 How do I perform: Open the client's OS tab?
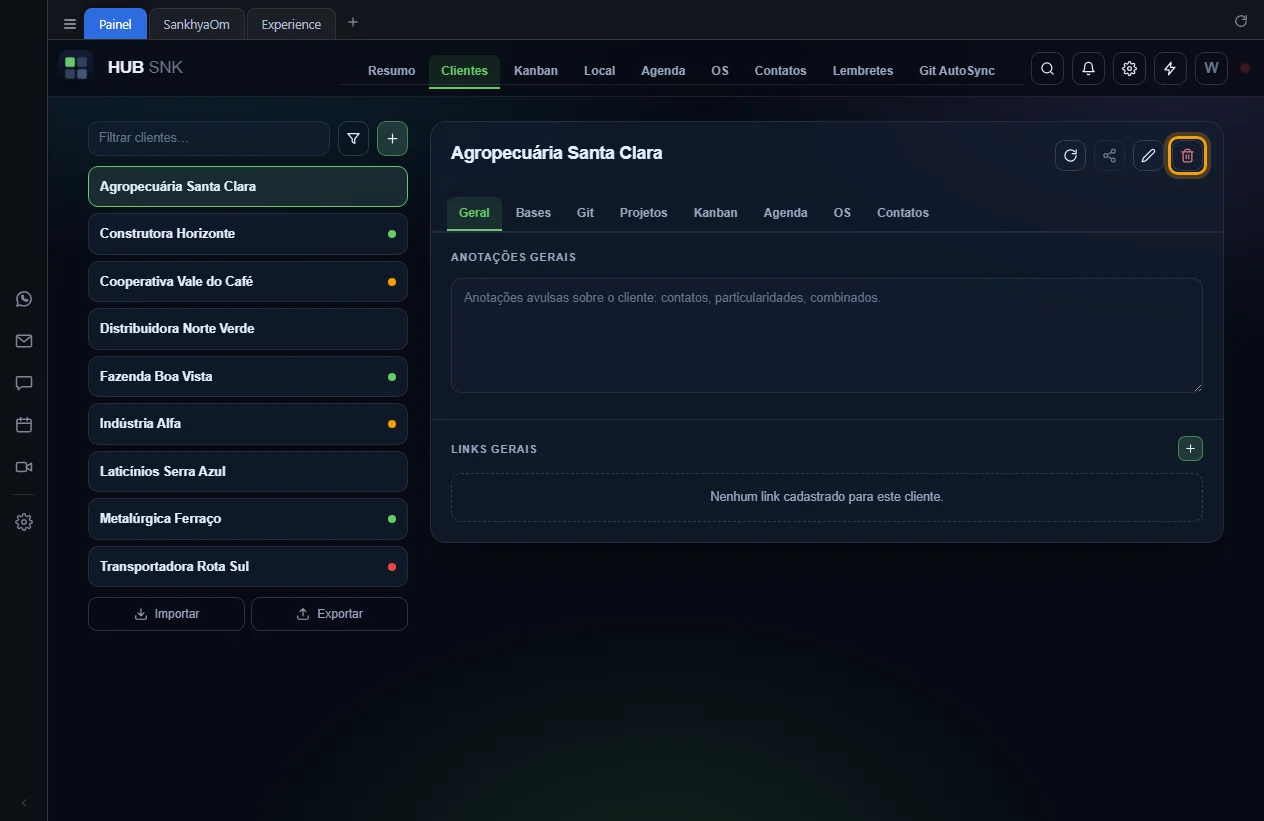842,213
